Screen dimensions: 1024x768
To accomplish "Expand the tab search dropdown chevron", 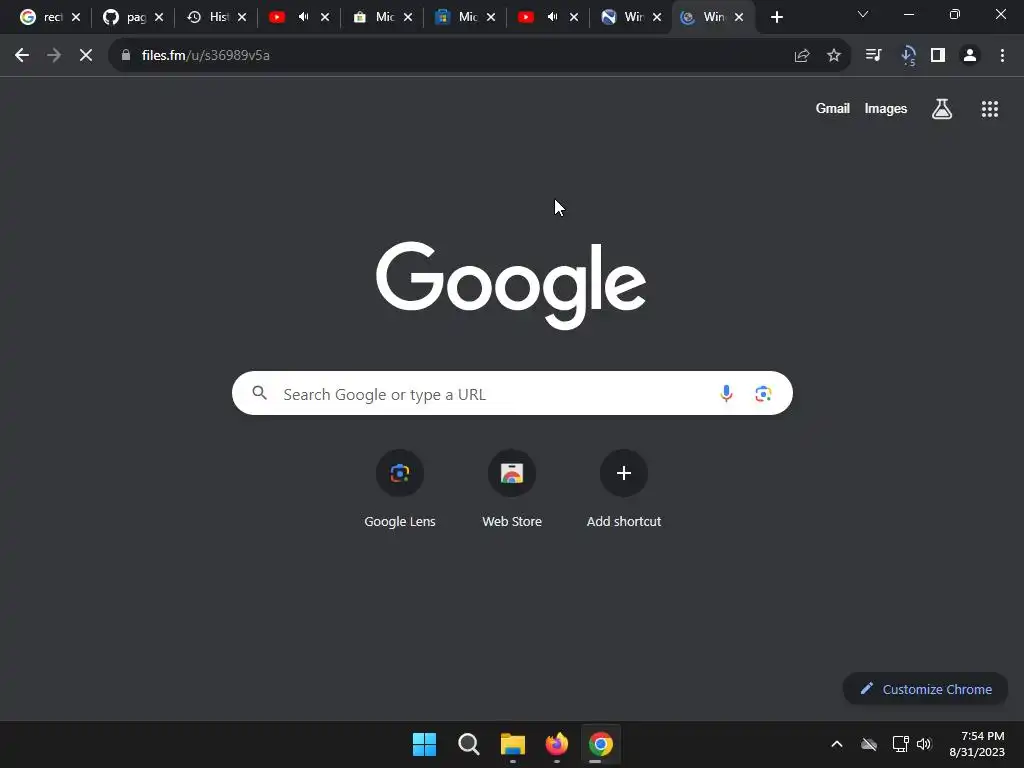I will pyautogui.click(x=863, y=14).
